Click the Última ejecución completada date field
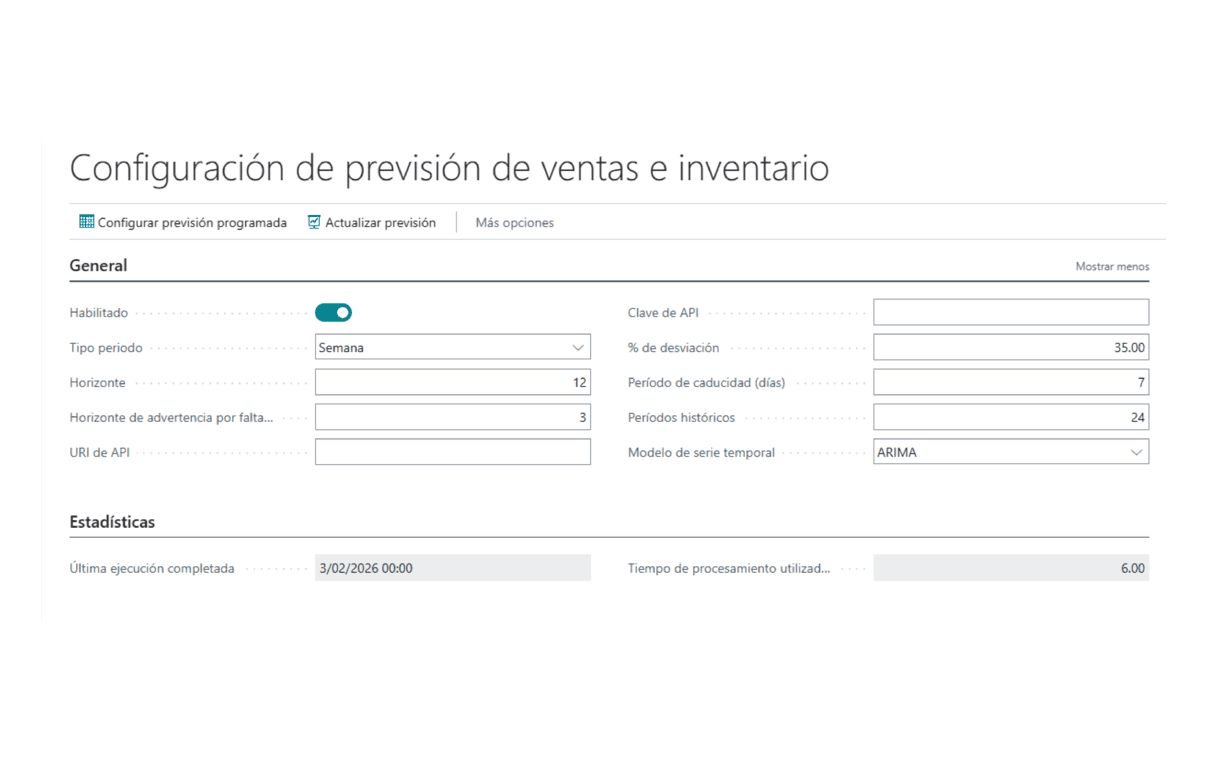The width and height of the screenshot is (1232, 764). pos(452,568)
